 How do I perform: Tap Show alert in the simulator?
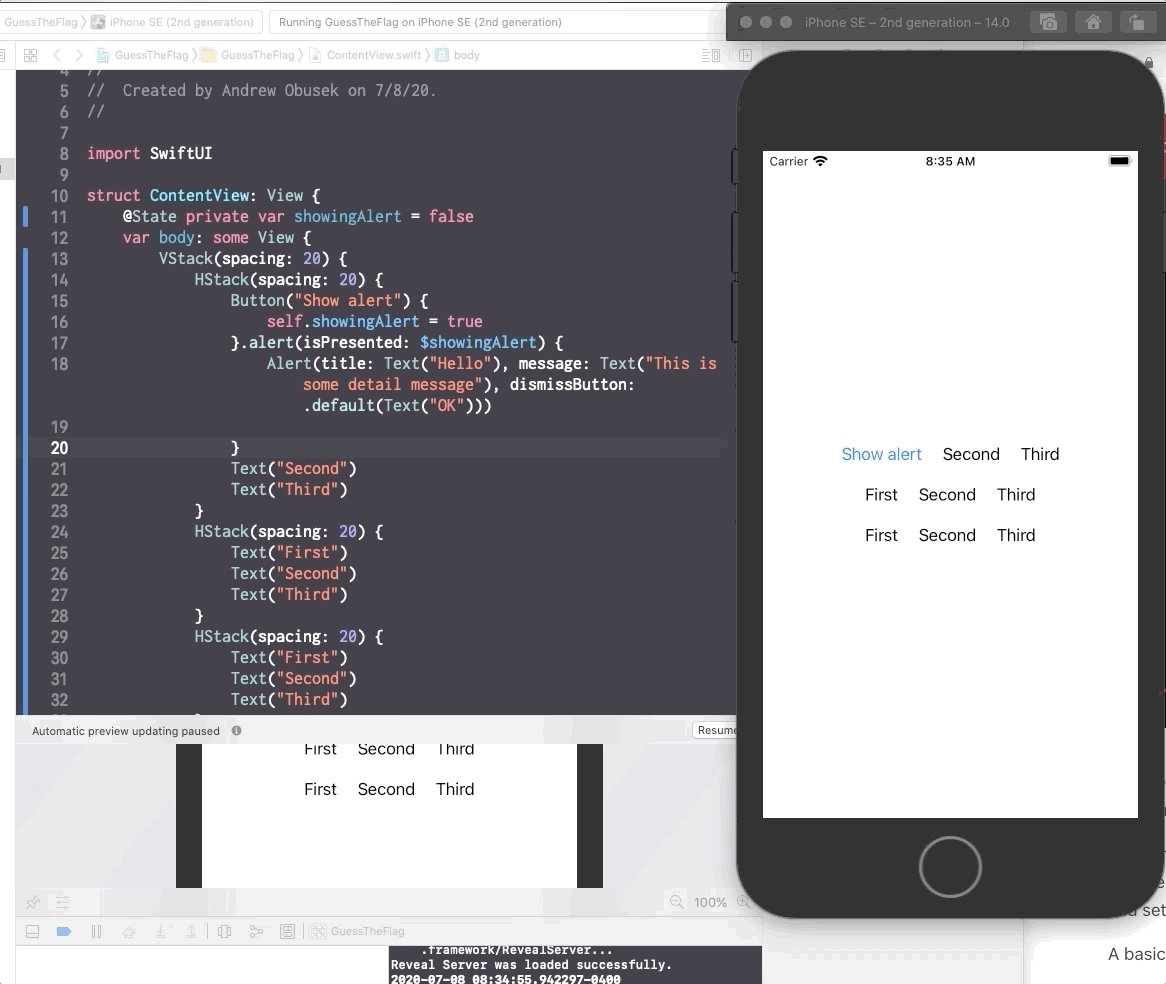pos(881,454)
